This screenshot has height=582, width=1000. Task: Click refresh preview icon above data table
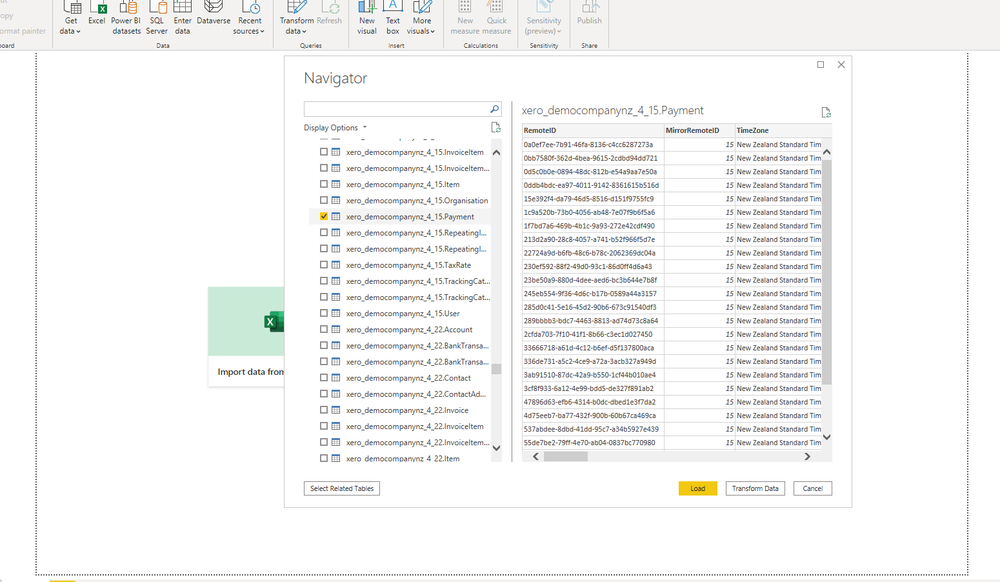(x=826, y=113)
